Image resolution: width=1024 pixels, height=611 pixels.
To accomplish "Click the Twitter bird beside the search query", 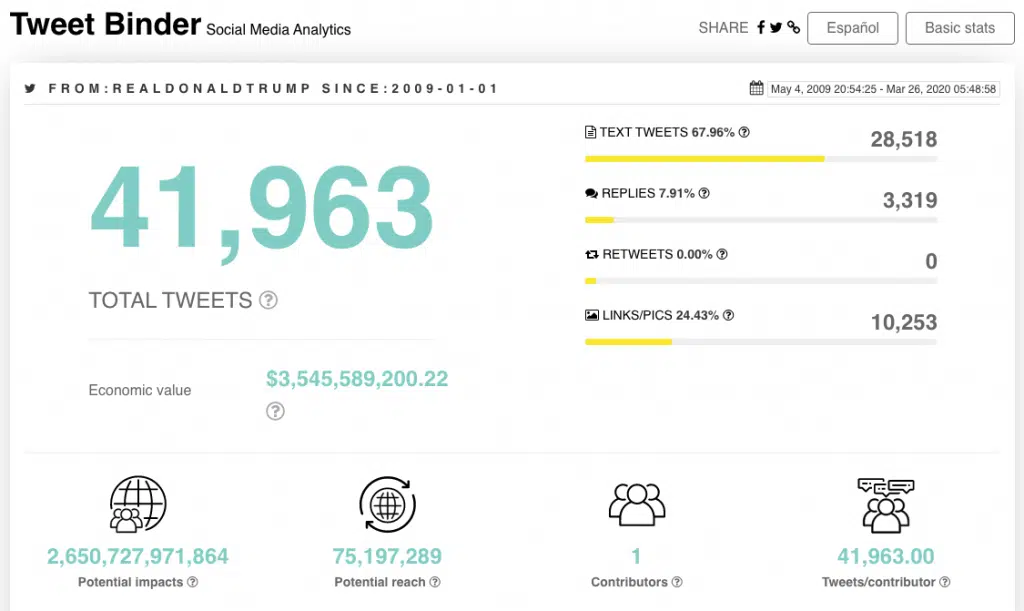I will [30, 88].
